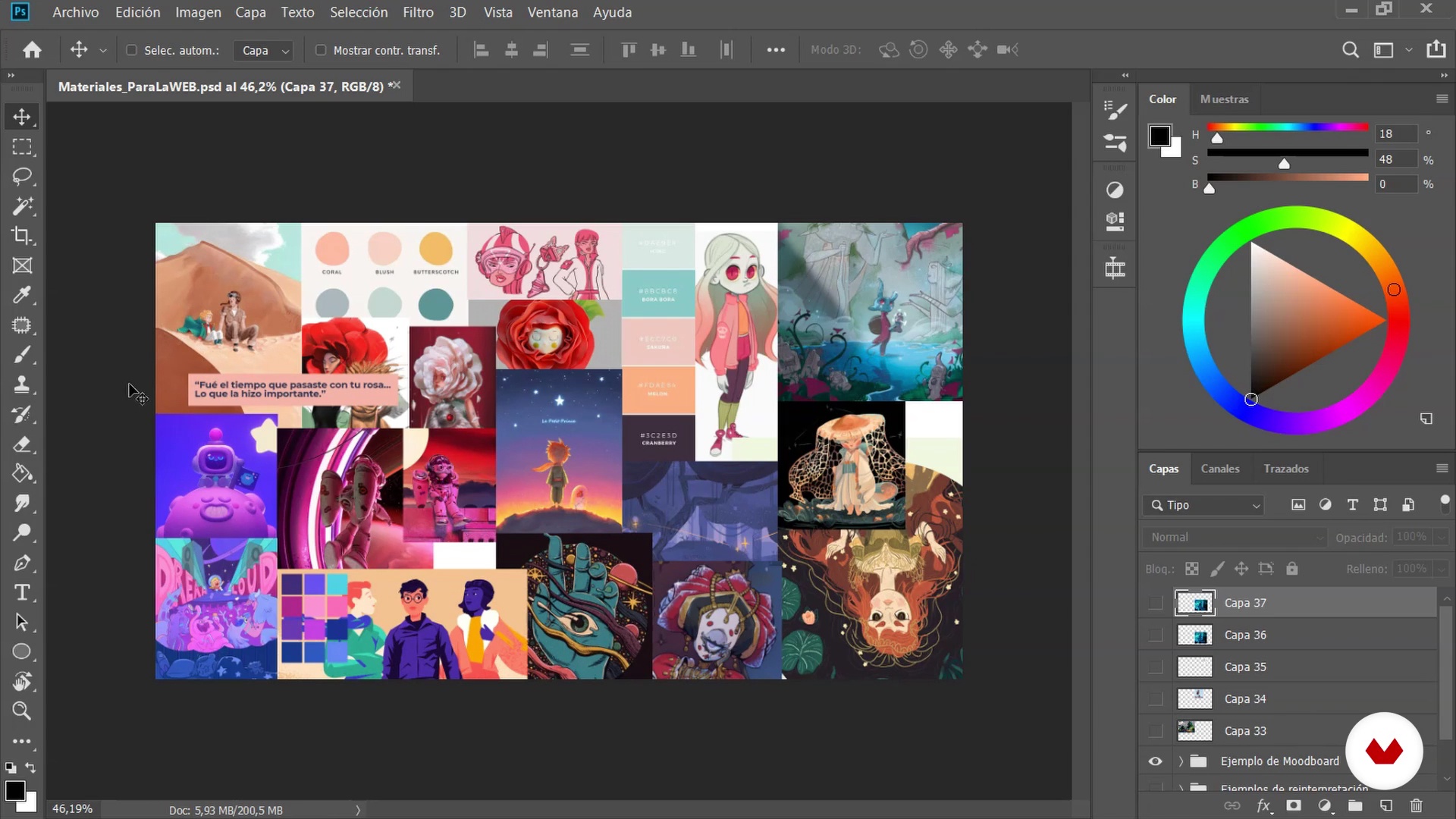Switch to the Trazados tab
The width and height of the screenshot is (1456, 819).
point(1285,469)
